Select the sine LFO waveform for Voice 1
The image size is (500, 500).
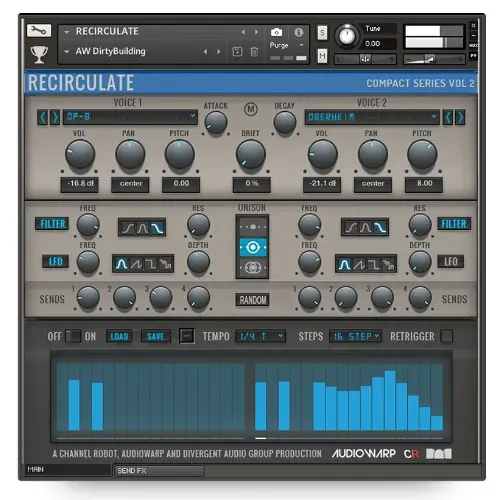pyautogui.click(x=121, y=264)
